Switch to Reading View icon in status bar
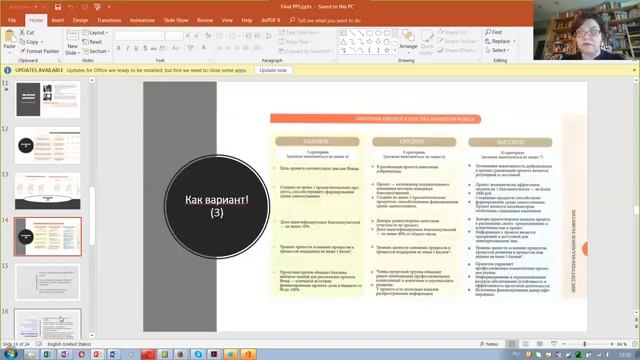The height and width of the screenshot is (360, 640). 540,344
